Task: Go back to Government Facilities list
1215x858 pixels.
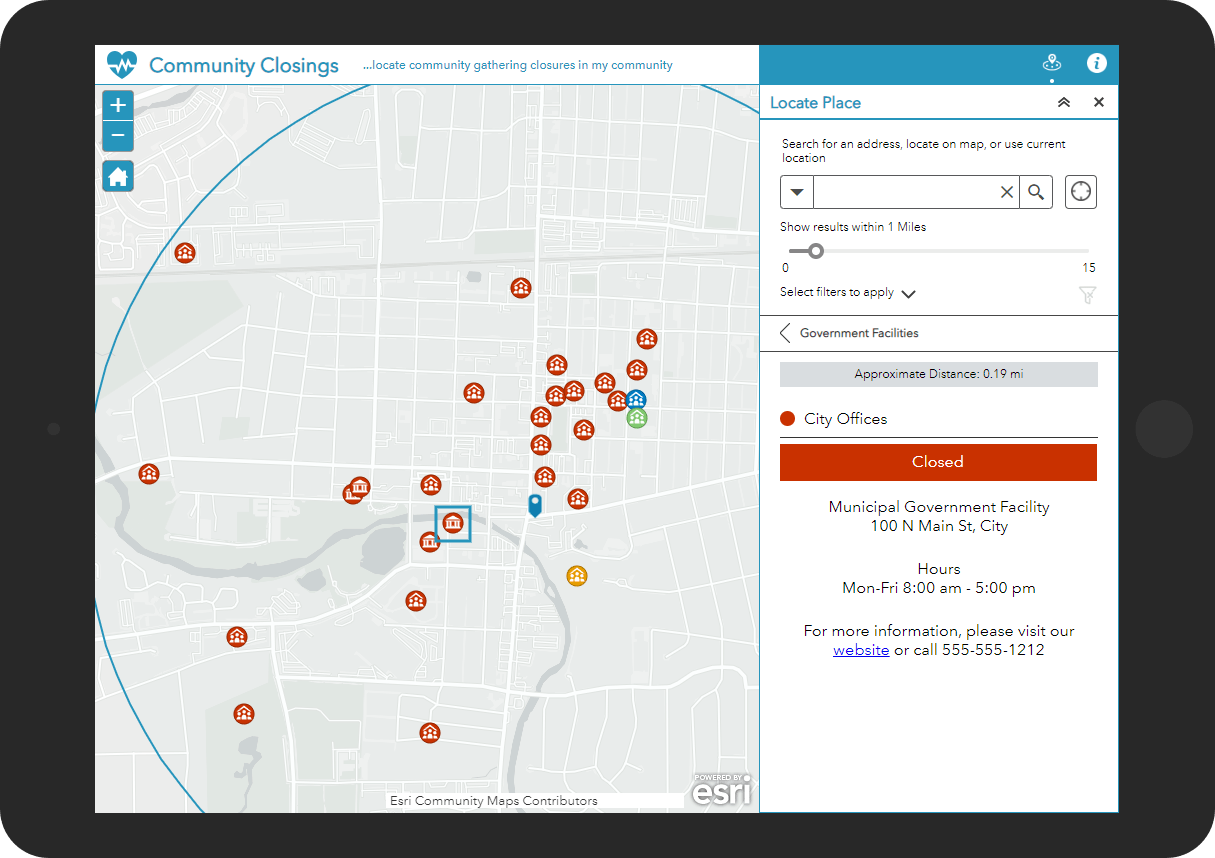Action: tap(786, 333)
